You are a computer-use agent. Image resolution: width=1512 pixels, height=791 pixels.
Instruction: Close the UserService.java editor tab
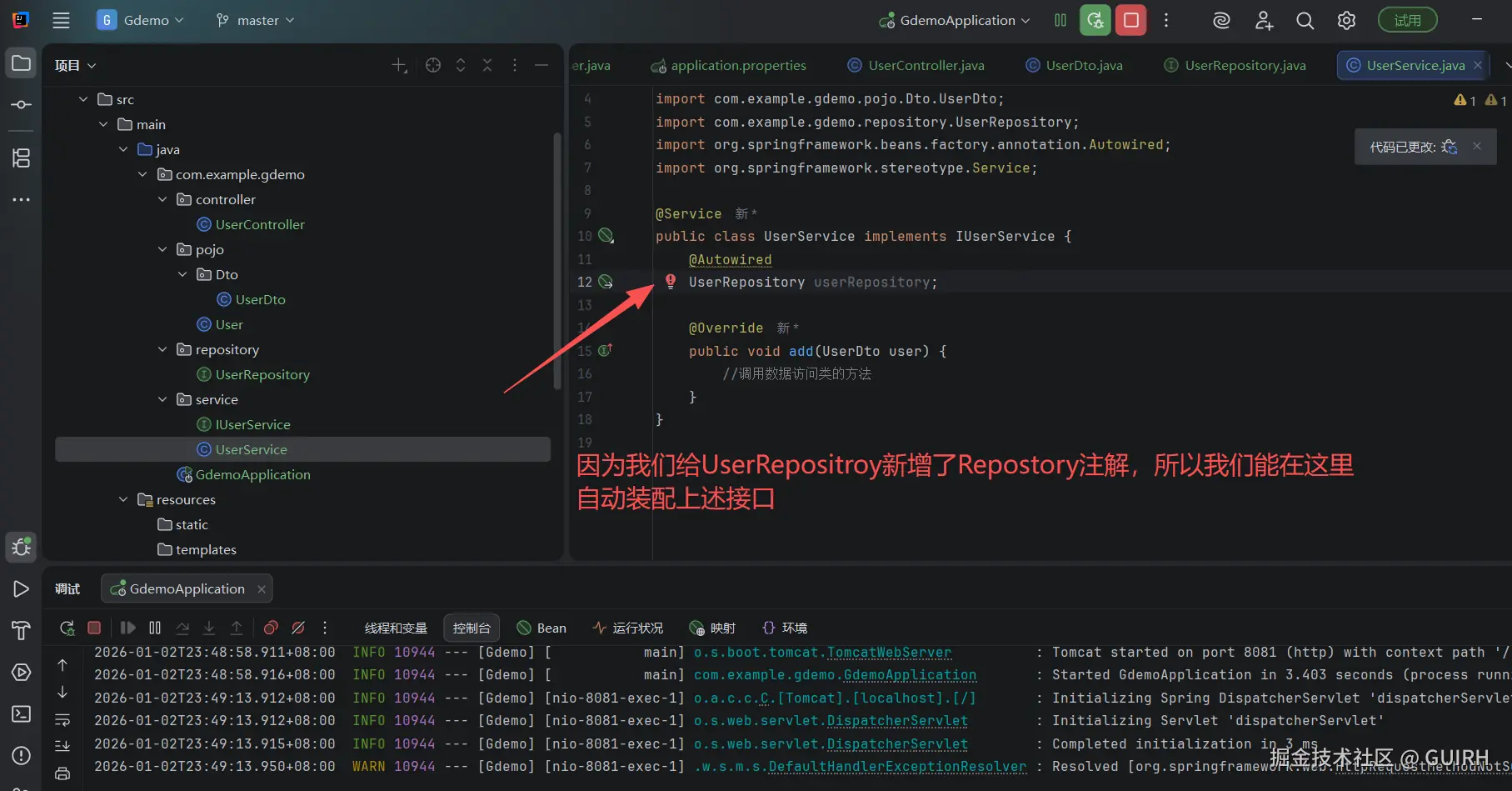coord(1478,65)
